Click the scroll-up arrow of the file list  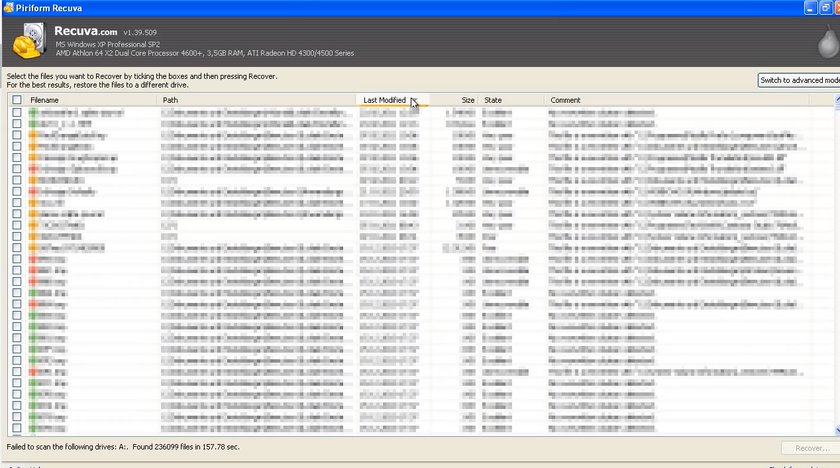click(x=837, y=100)
